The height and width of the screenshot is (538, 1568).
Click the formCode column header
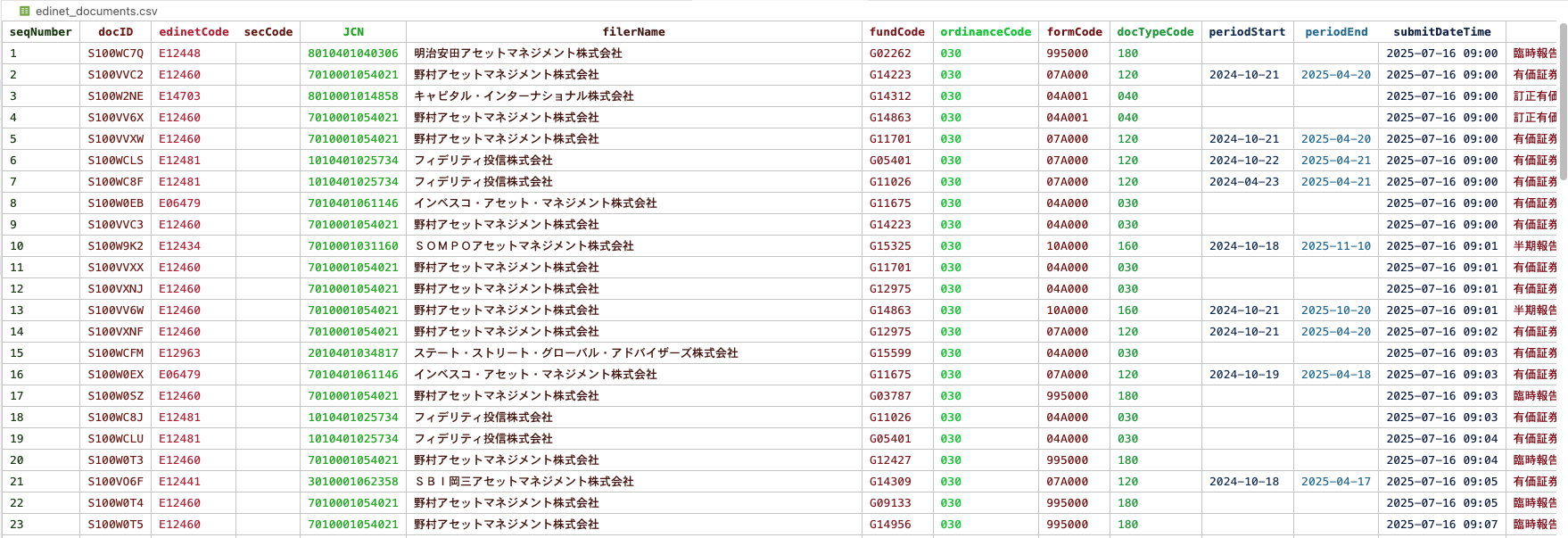1074,31
